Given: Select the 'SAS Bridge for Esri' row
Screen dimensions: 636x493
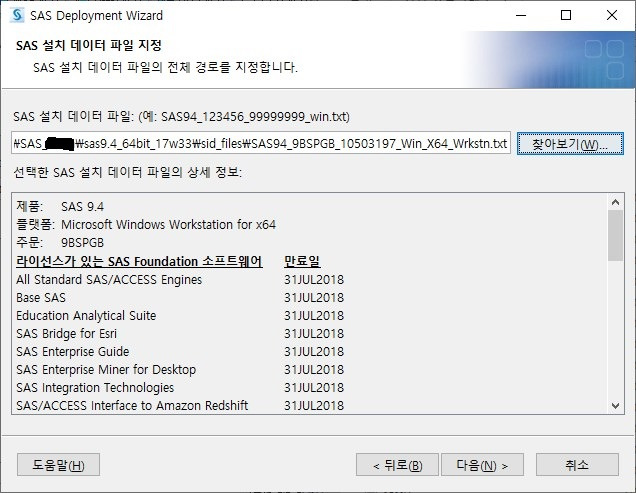Looking at the screenshot, I should 180,334.
